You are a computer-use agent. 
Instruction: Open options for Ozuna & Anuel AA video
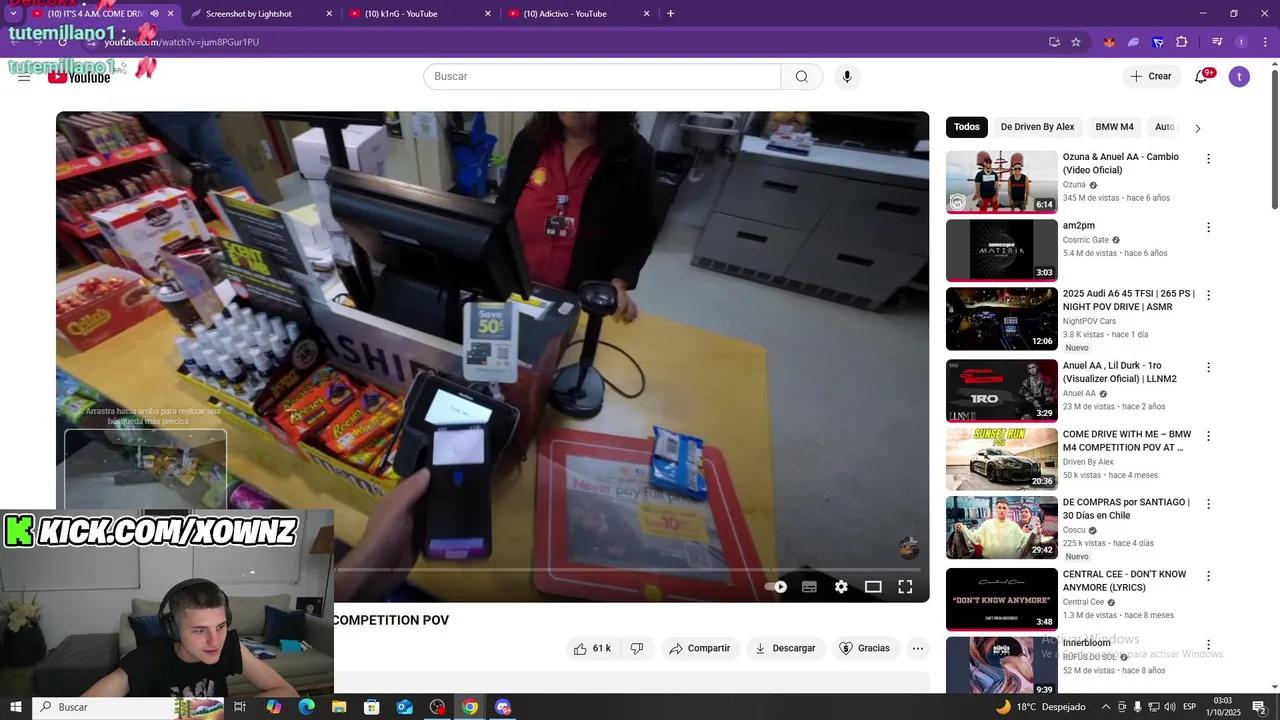point(1208,159)
